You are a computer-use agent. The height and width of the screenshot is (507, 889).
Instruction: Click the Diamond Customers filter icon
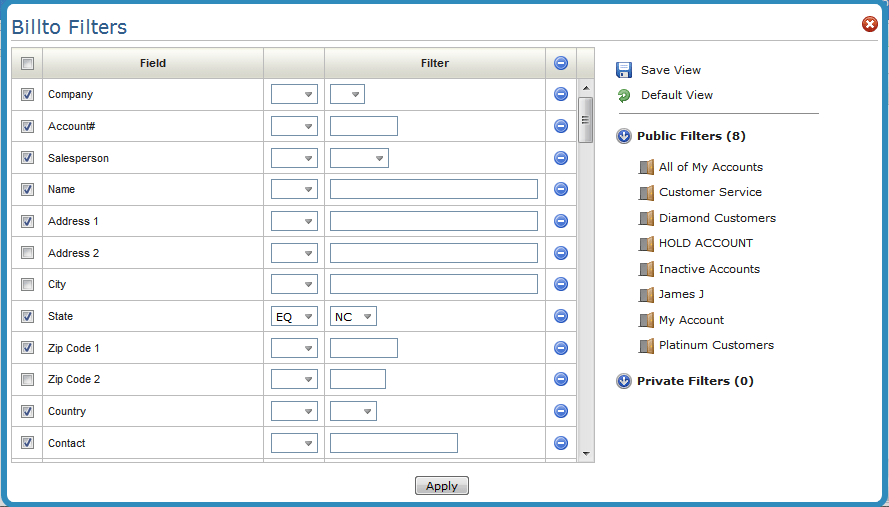[x=646, y=218]
